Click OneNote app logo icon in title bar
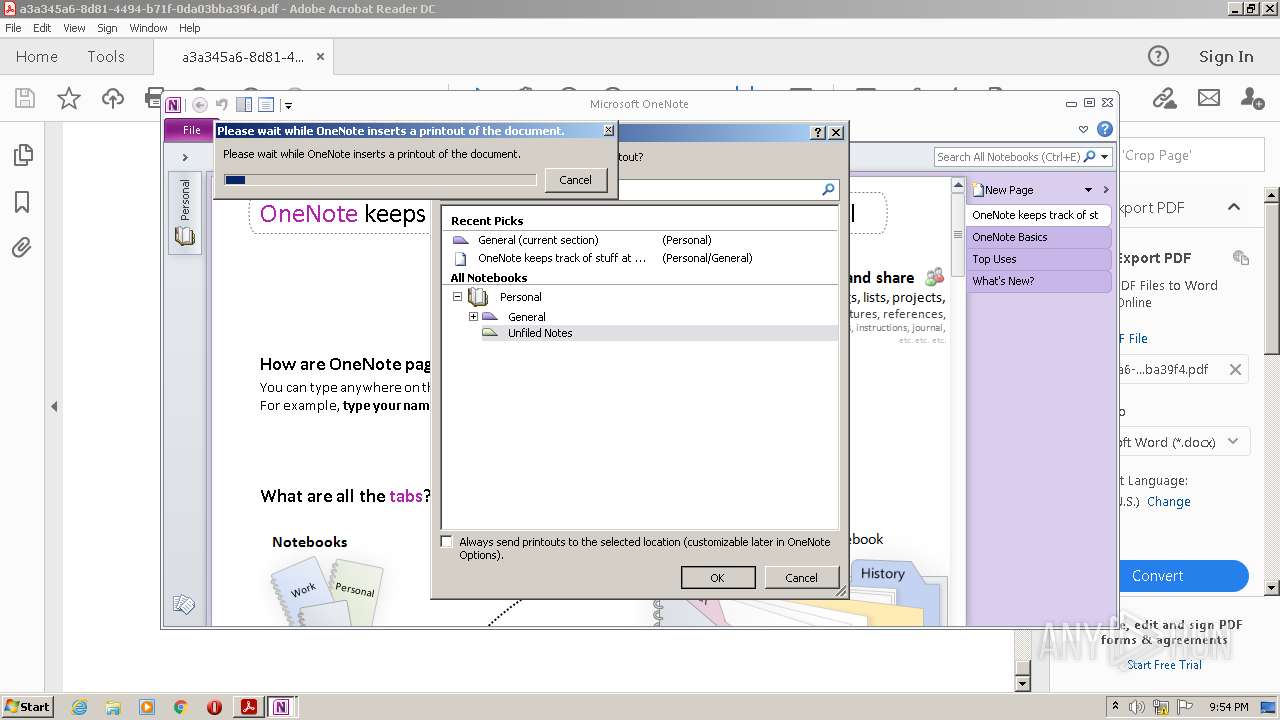This screenshot has width=1280, height=720. [x=174, y=105]
